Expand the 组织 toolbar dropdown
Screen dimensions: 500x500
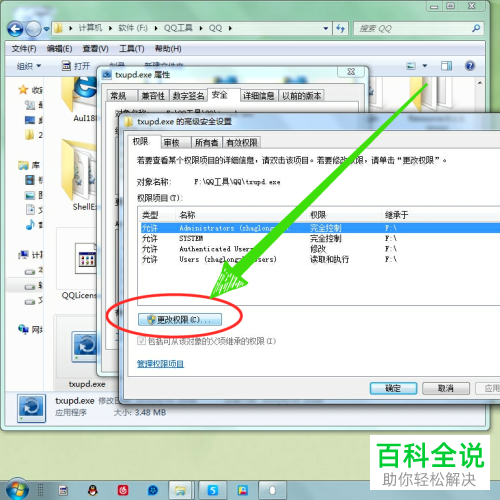(x=29, y=66)
